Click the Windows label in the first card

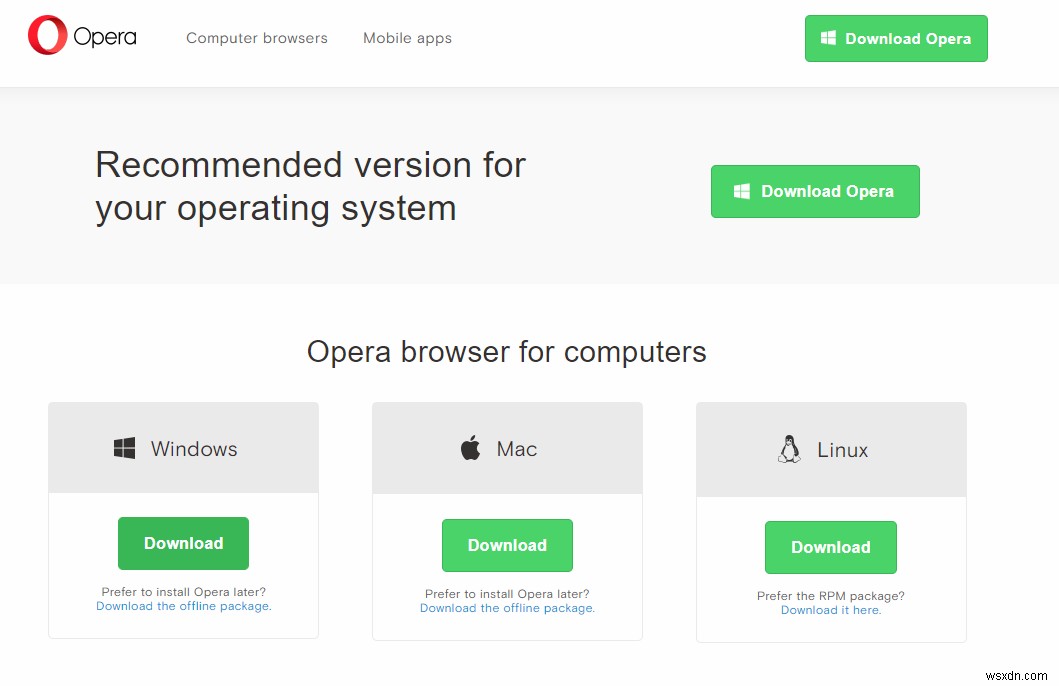(194, 449)
